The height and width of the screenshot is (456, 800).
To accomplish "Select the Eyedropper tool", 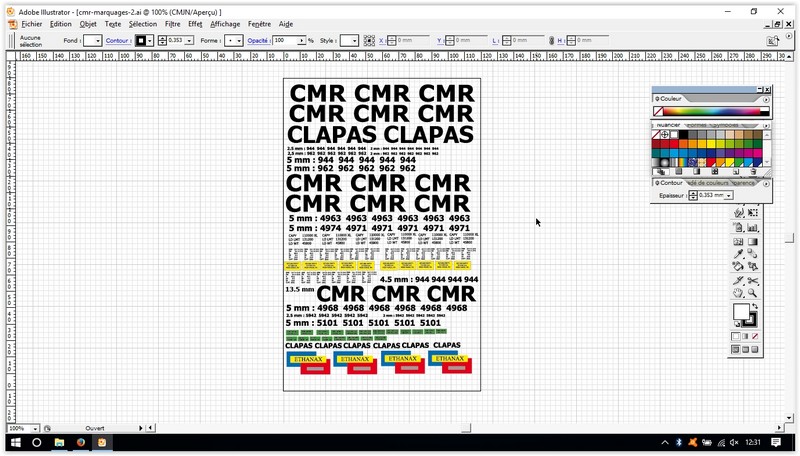I will coord(738,254).
